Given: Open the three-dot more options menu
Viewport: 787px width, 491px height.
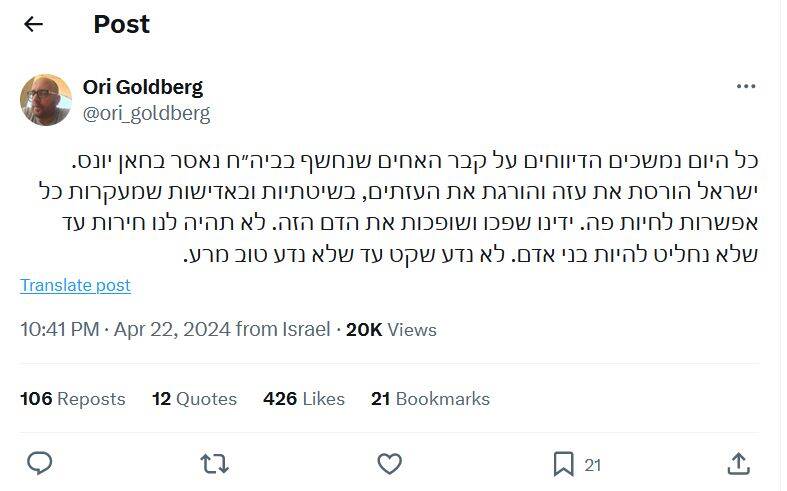Looking at the screenshot, I should pyautogui.click(x=746, y=87).
